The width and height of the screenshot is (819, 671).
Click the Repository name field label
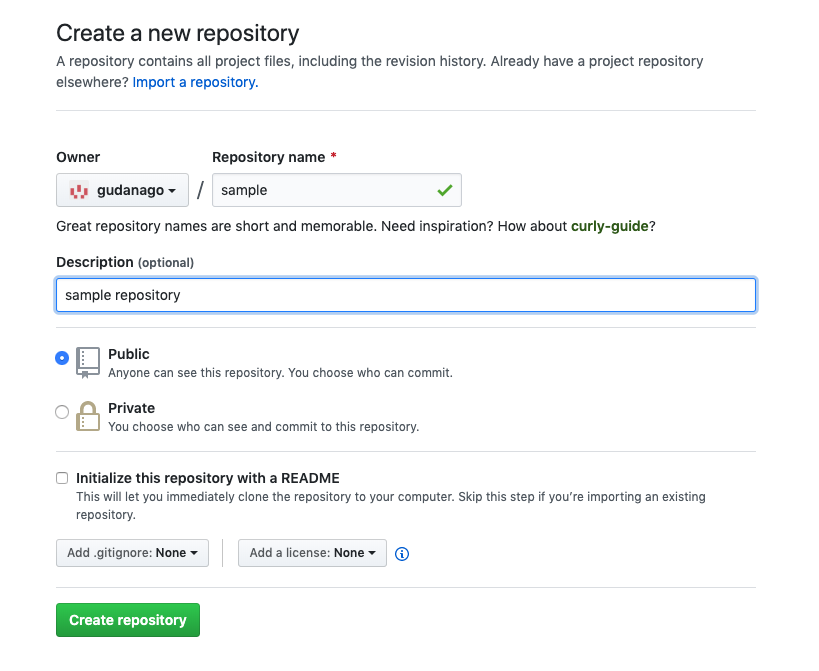coord(268,157)
